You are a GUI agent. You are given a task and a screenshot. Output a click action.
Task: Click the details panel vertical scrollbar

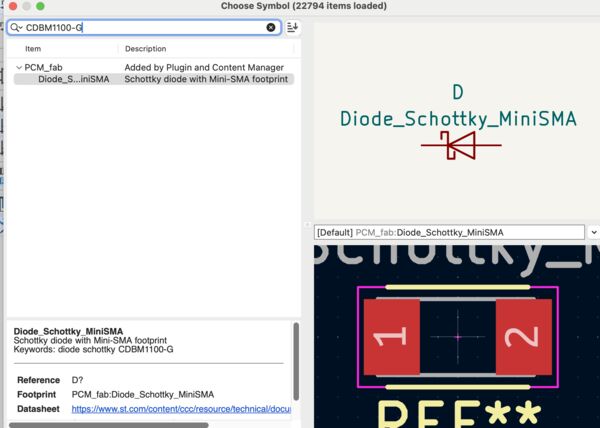pos(296,361)
